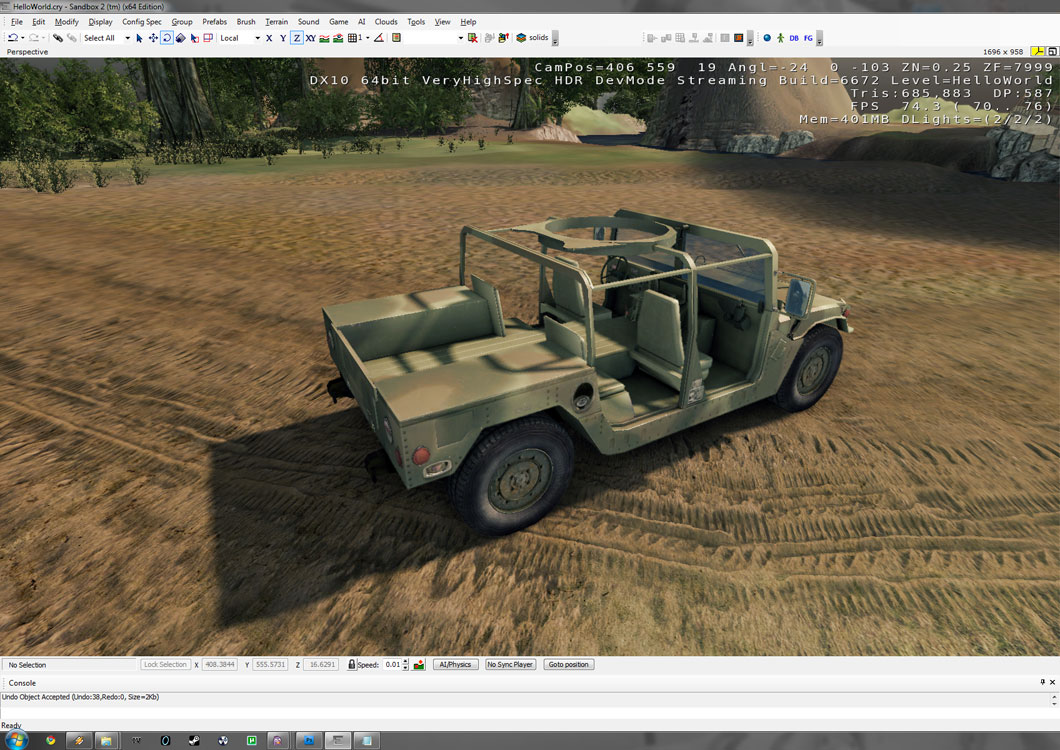
Task: Click the orange square icon left of the blue sphere
Action: (x=739, y=38)
